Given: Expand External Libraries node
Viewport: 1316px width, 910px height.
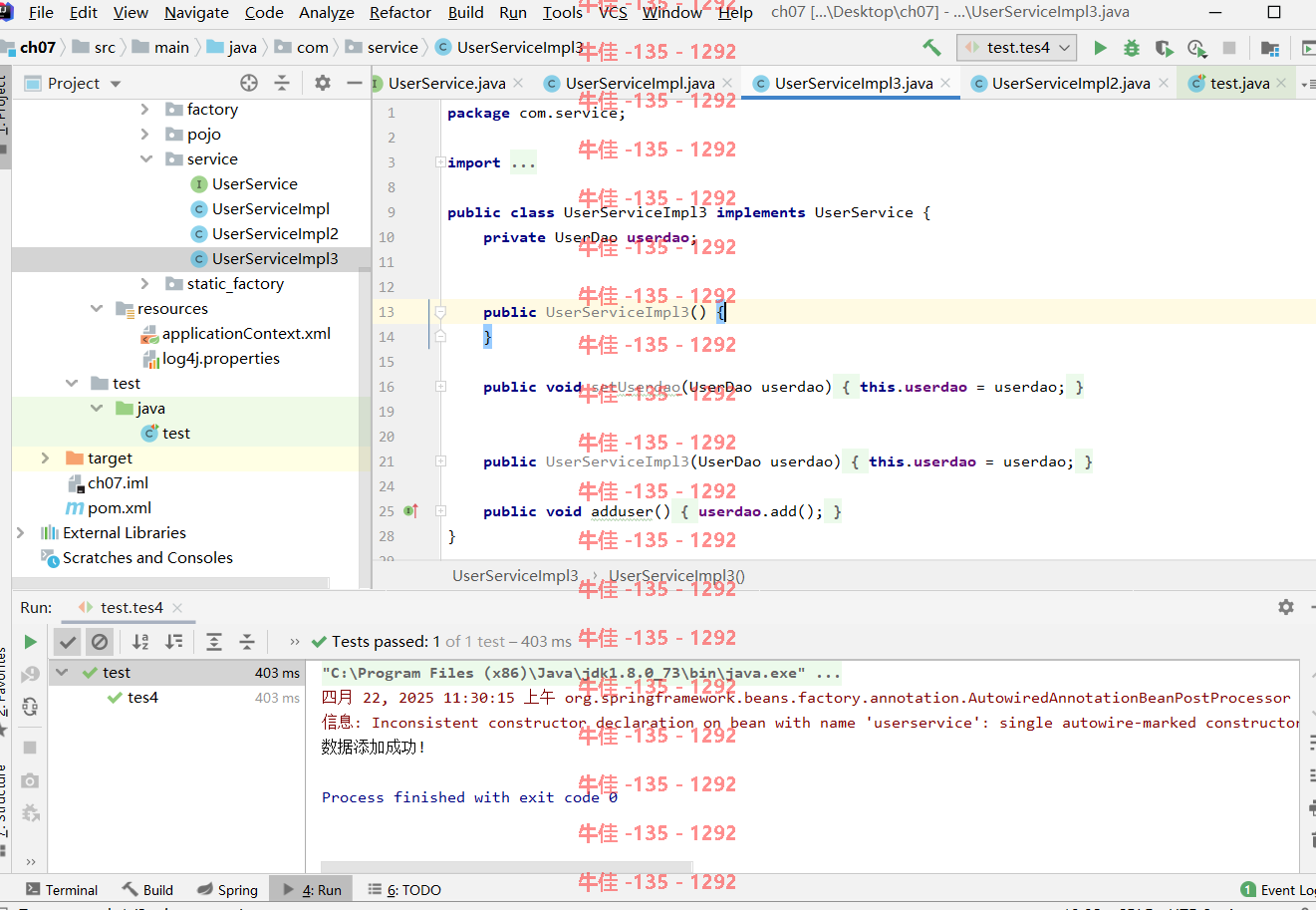Looking at the screenshot, I should coord(20,532).
